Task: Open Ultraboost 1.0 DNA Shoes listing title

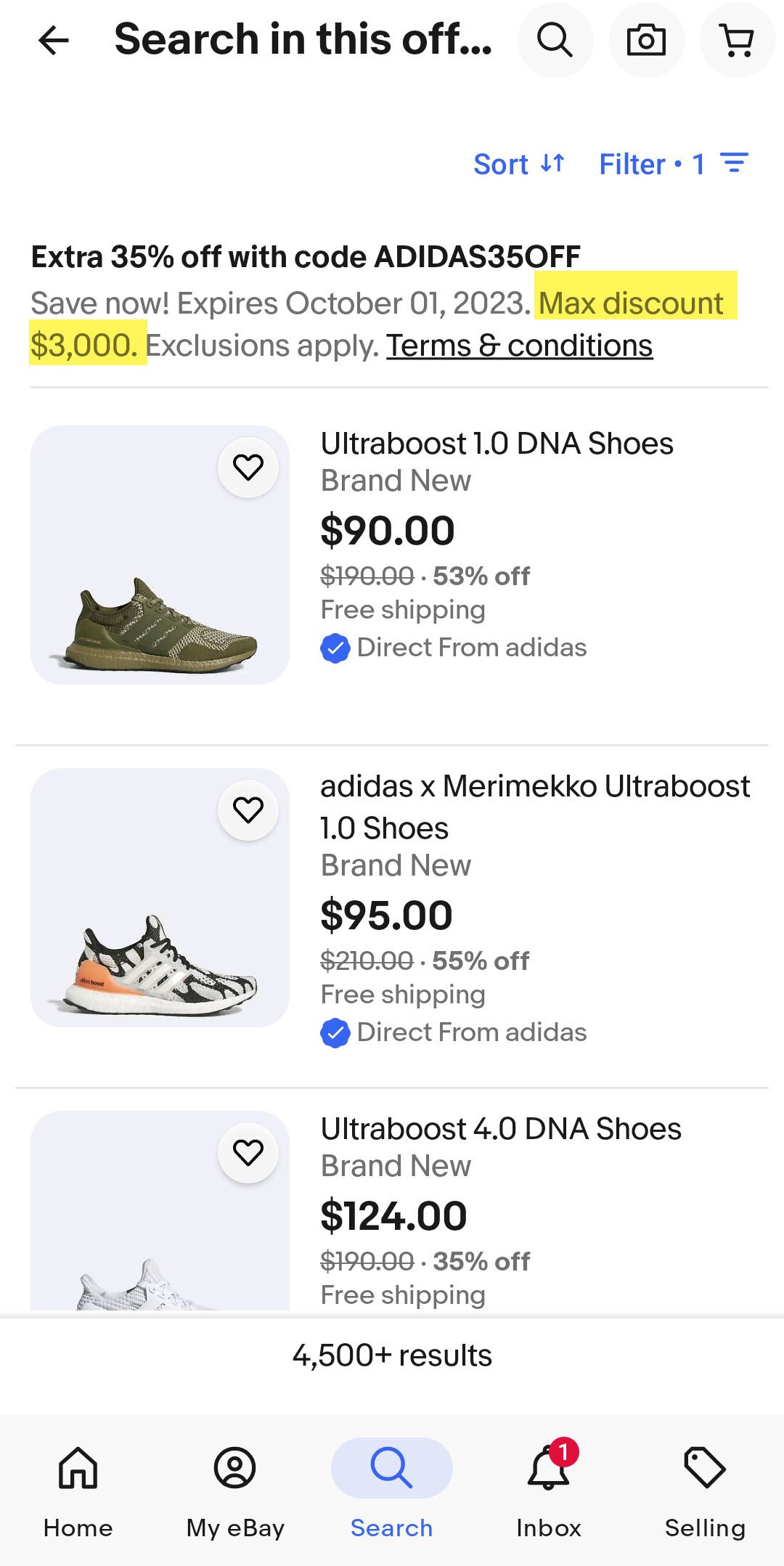Action: tap(497, 444)
